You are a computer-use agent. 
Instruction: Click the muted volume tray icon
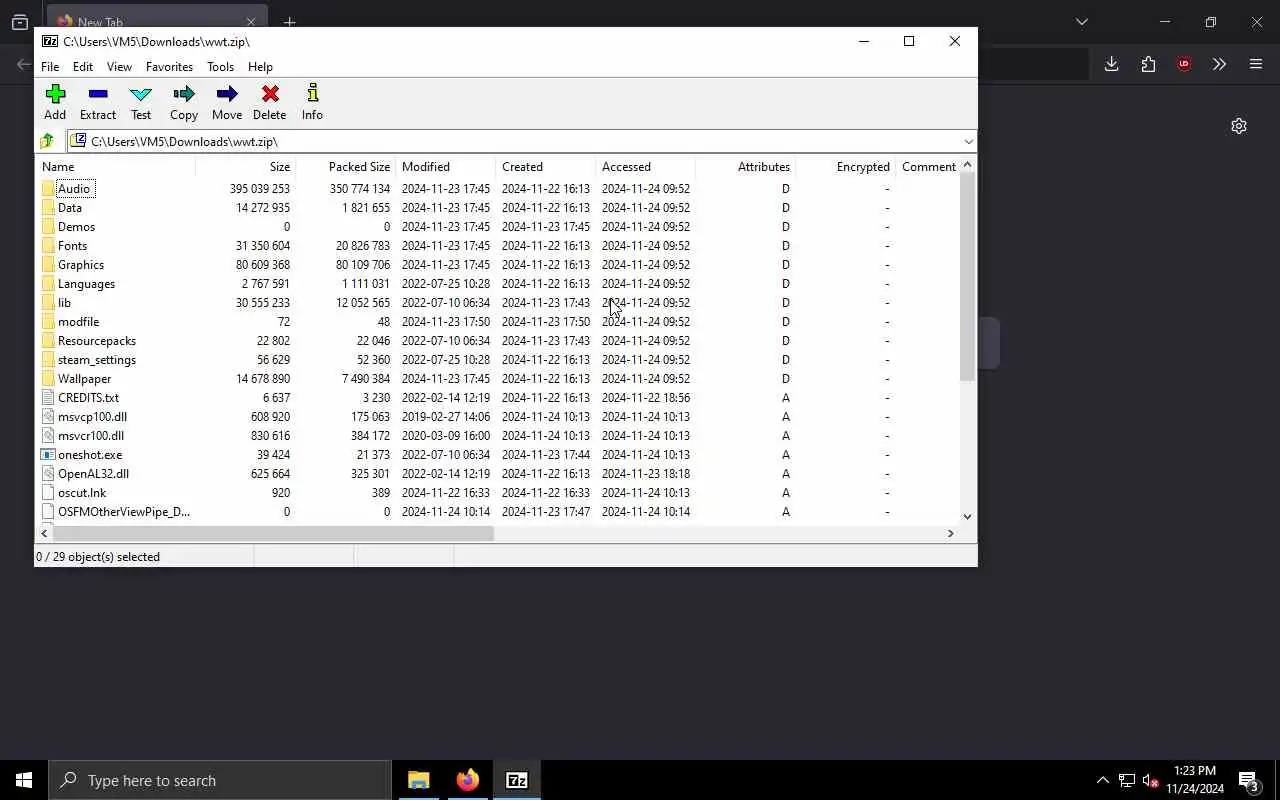point(1150,780)
